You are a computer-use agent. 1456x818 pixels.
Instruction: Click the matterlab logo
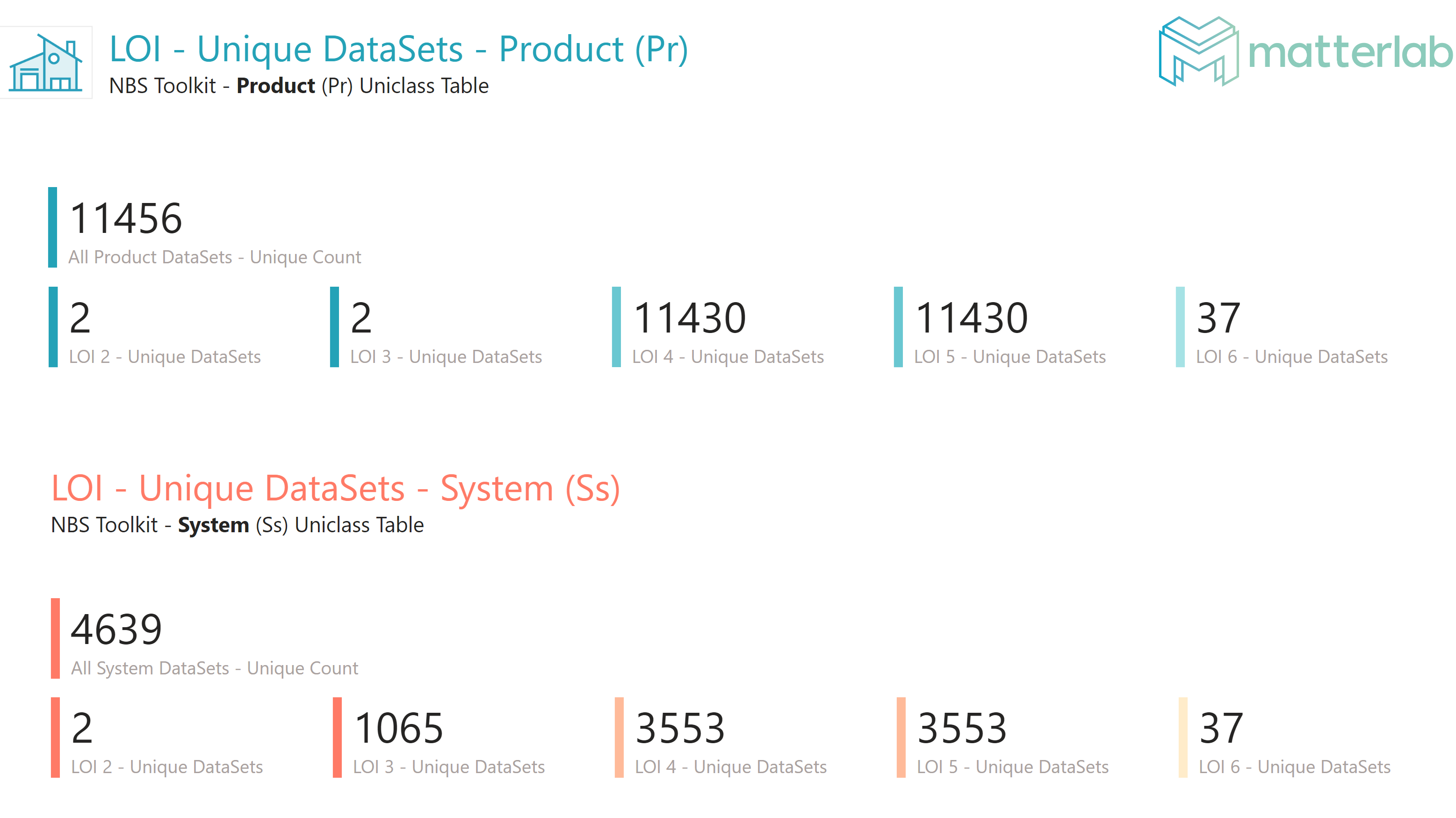1306,51
